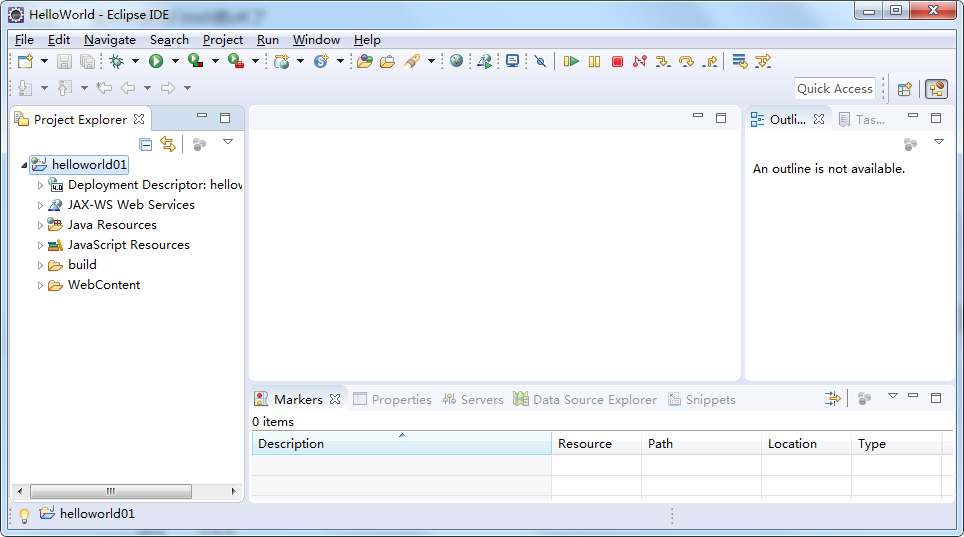Collapse the helloworld01 project node
This screenshot has height=537, width=964.
[25, 165]
